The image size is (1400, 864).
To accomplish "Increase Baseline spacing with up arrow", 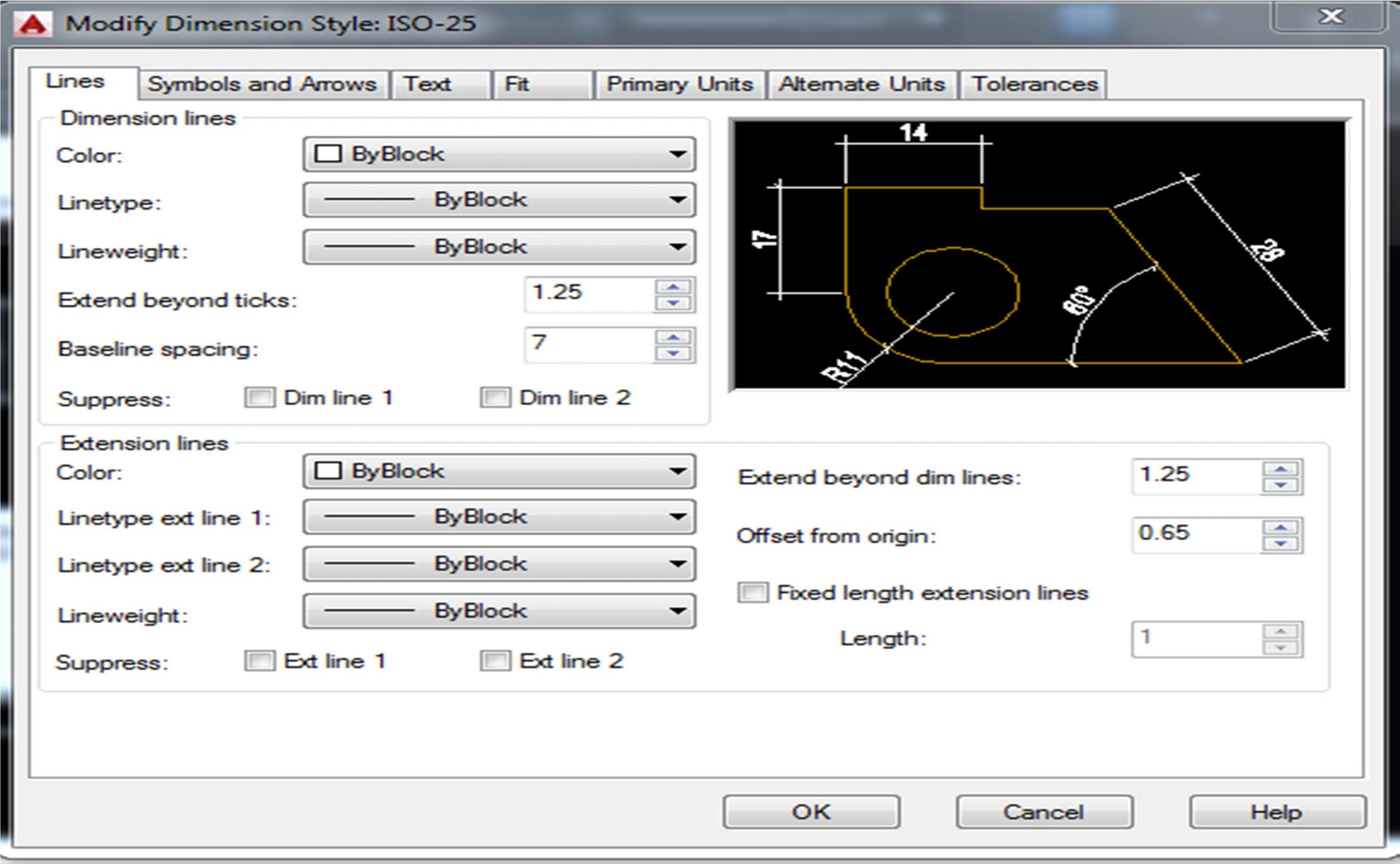I will click(673, 338).
